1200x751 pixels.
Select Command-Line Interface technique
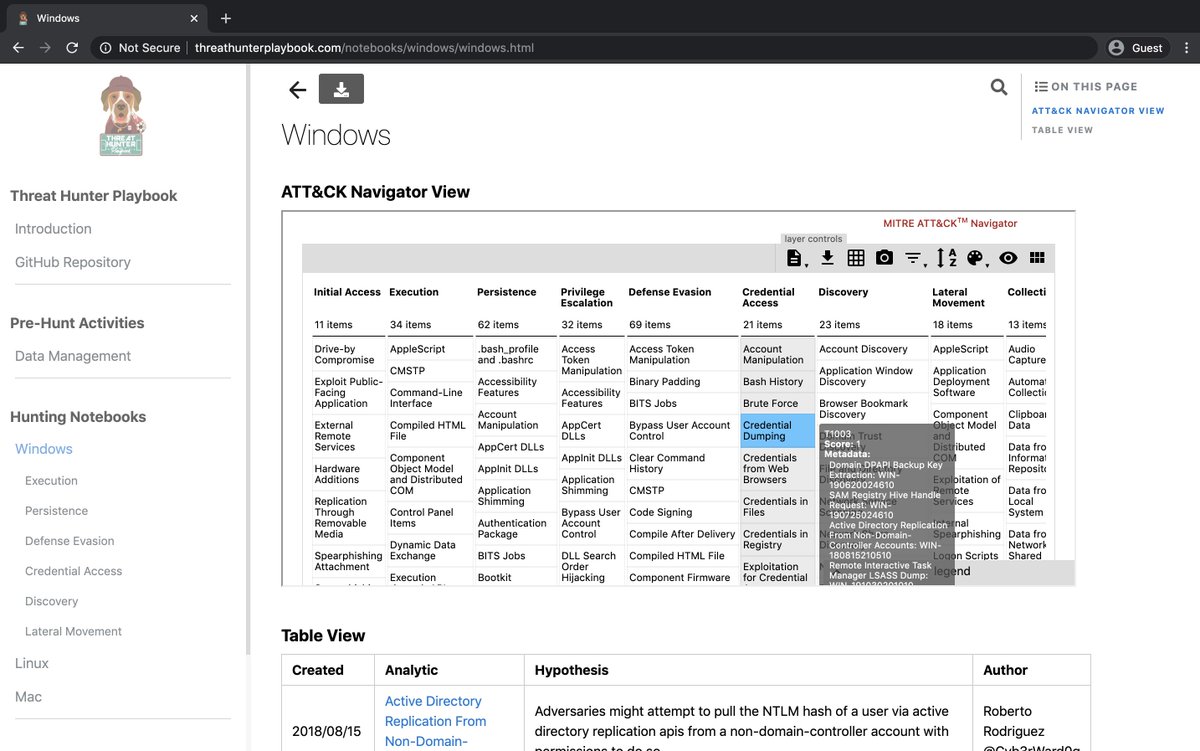[430, 398]
